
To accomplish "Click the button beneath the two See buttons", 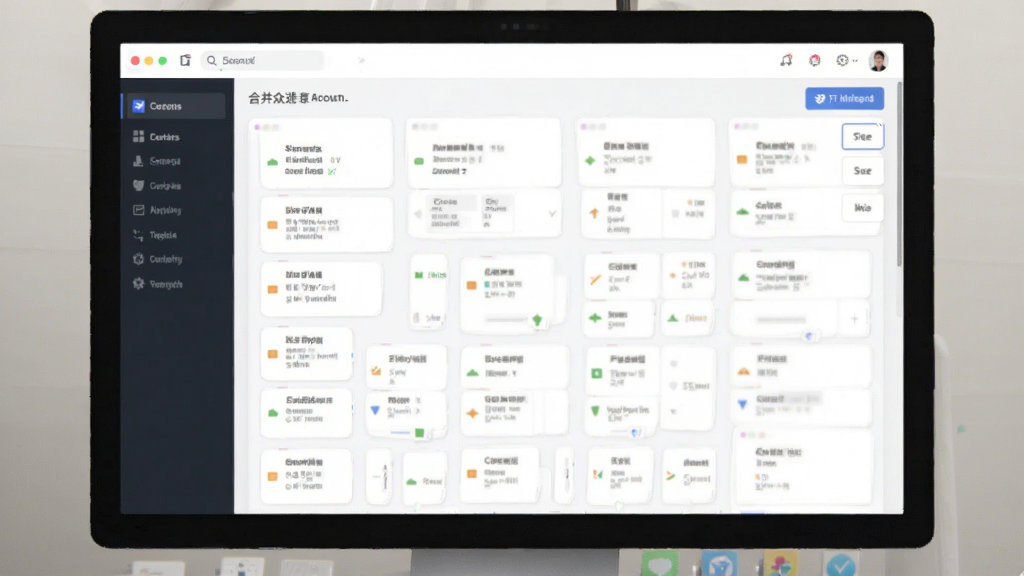I will click(x=862, y=208).
